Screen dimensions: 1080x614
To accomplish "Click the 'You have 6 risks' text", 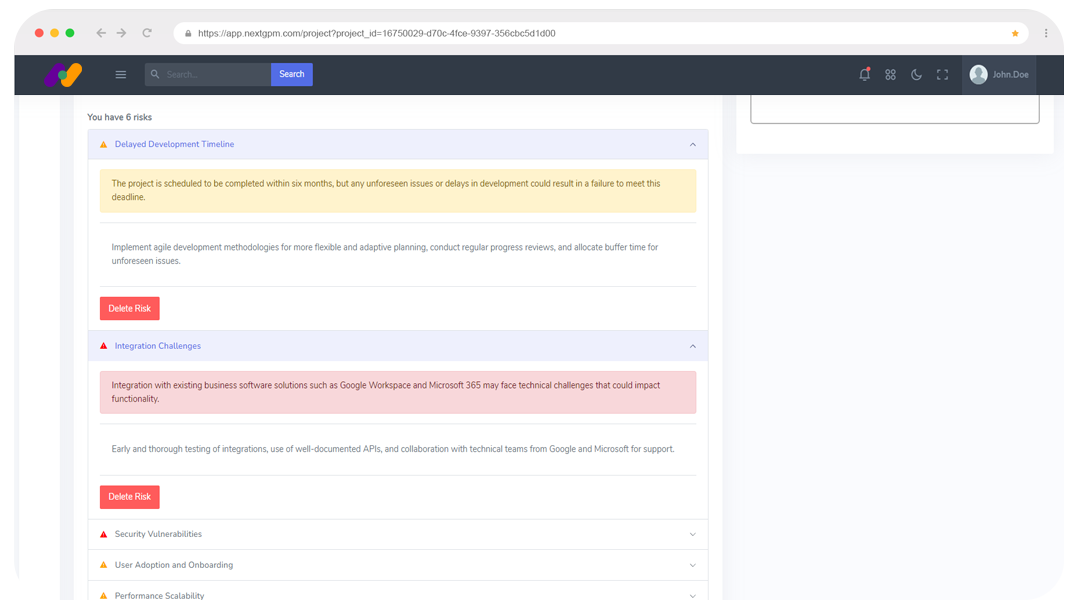I will pos(120,117).
